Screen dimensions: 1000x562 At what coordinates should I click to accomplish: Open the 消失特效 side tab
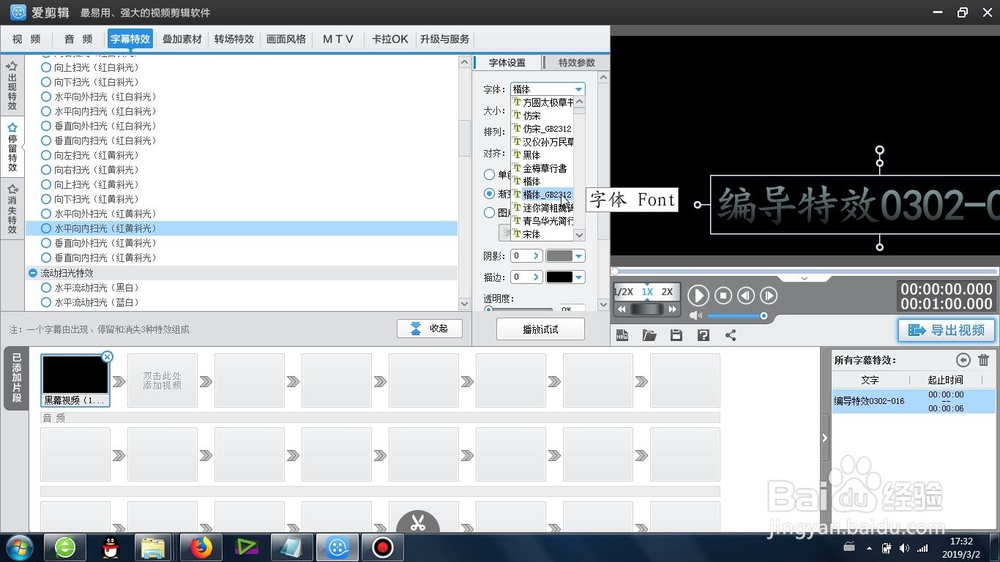[x=12, y=209]
